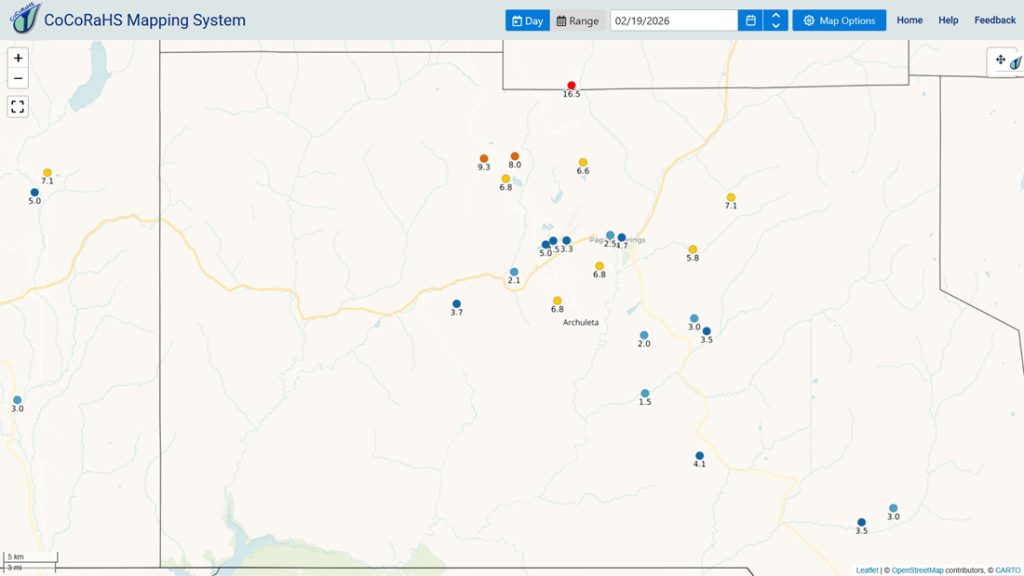Click the CoCoRaHS logo in the header
The width and height of the screenshot is (1024, 576).
(x=25, y=18)
